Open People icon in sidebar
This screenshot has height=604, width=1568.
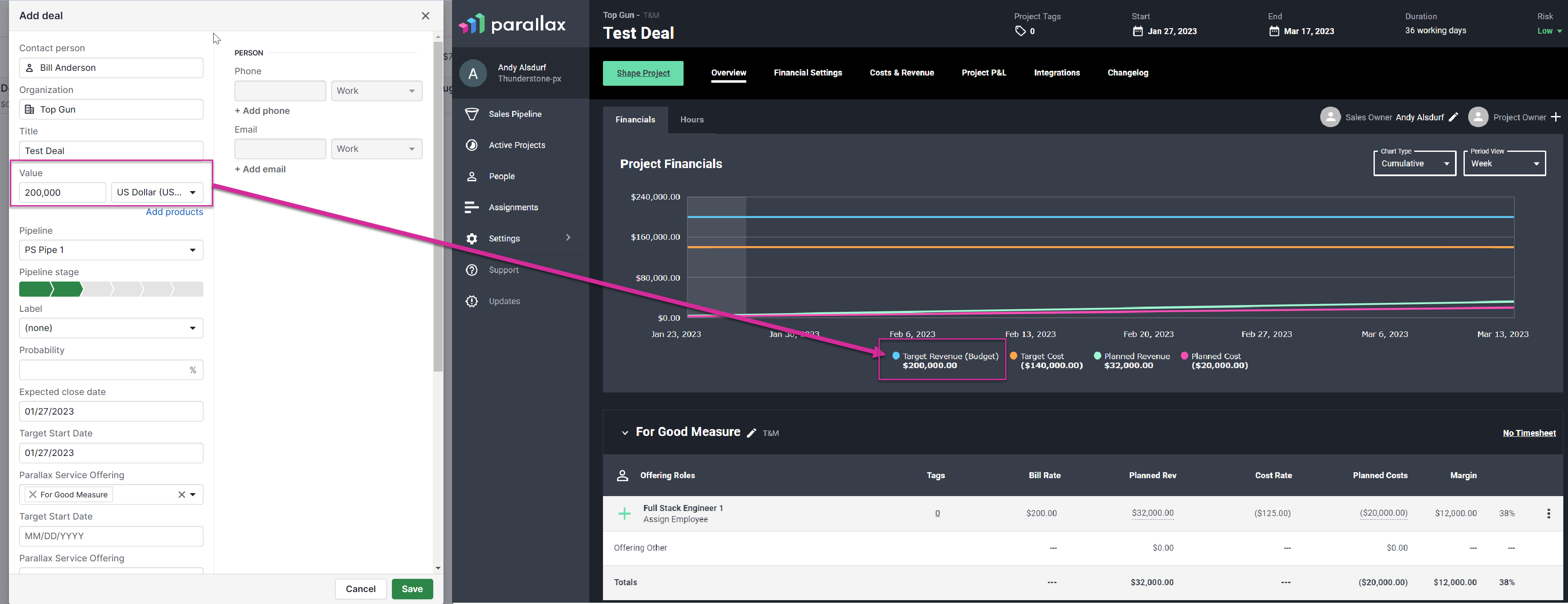point(472,177)
